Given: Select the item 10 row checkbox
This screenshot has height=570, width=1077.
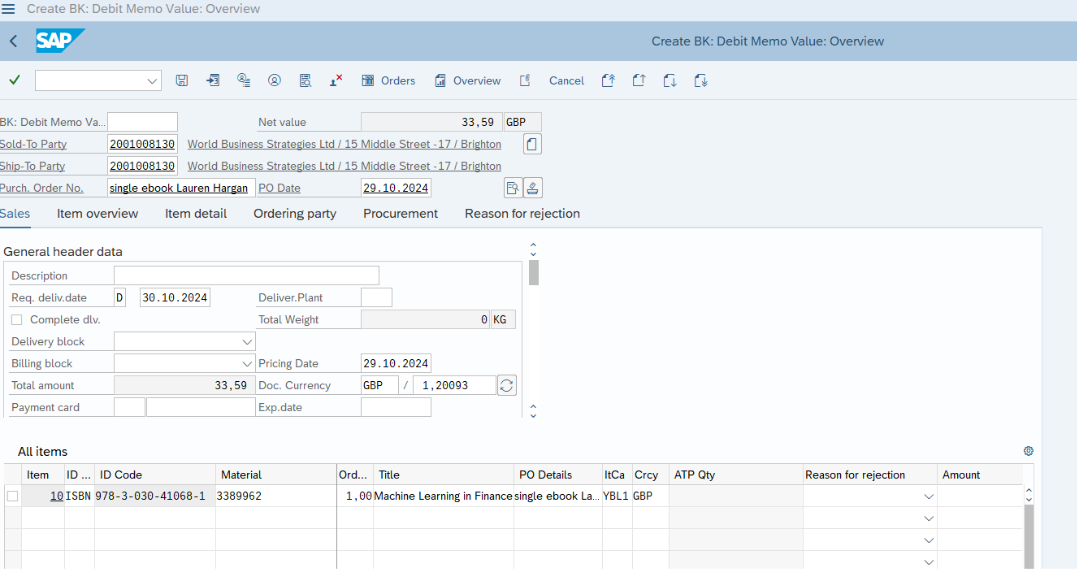Looking at the screenshot, I should pos(12,496).
